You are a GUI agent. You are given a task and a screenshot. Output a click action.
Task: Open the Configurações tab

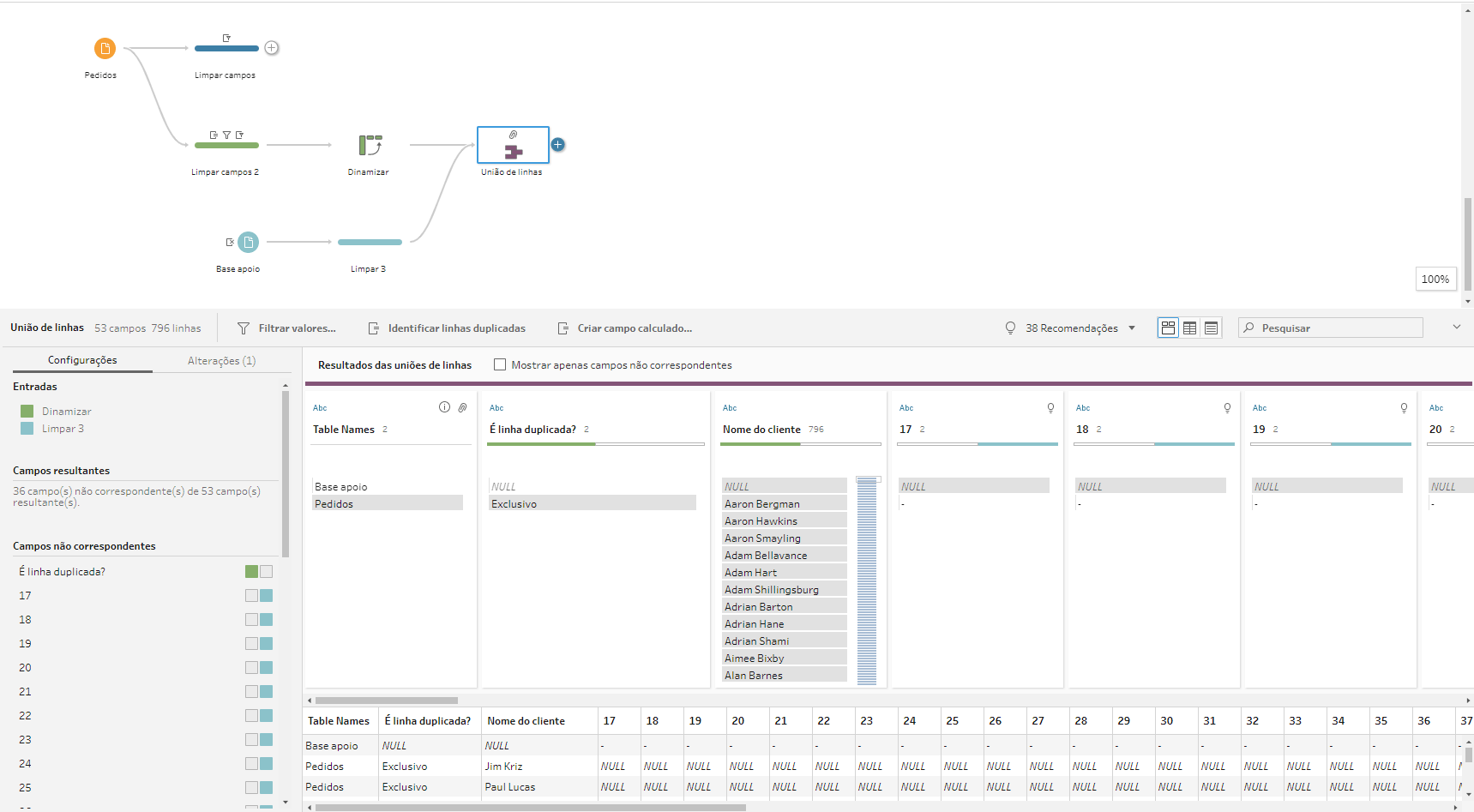click(x=82, y=361)
